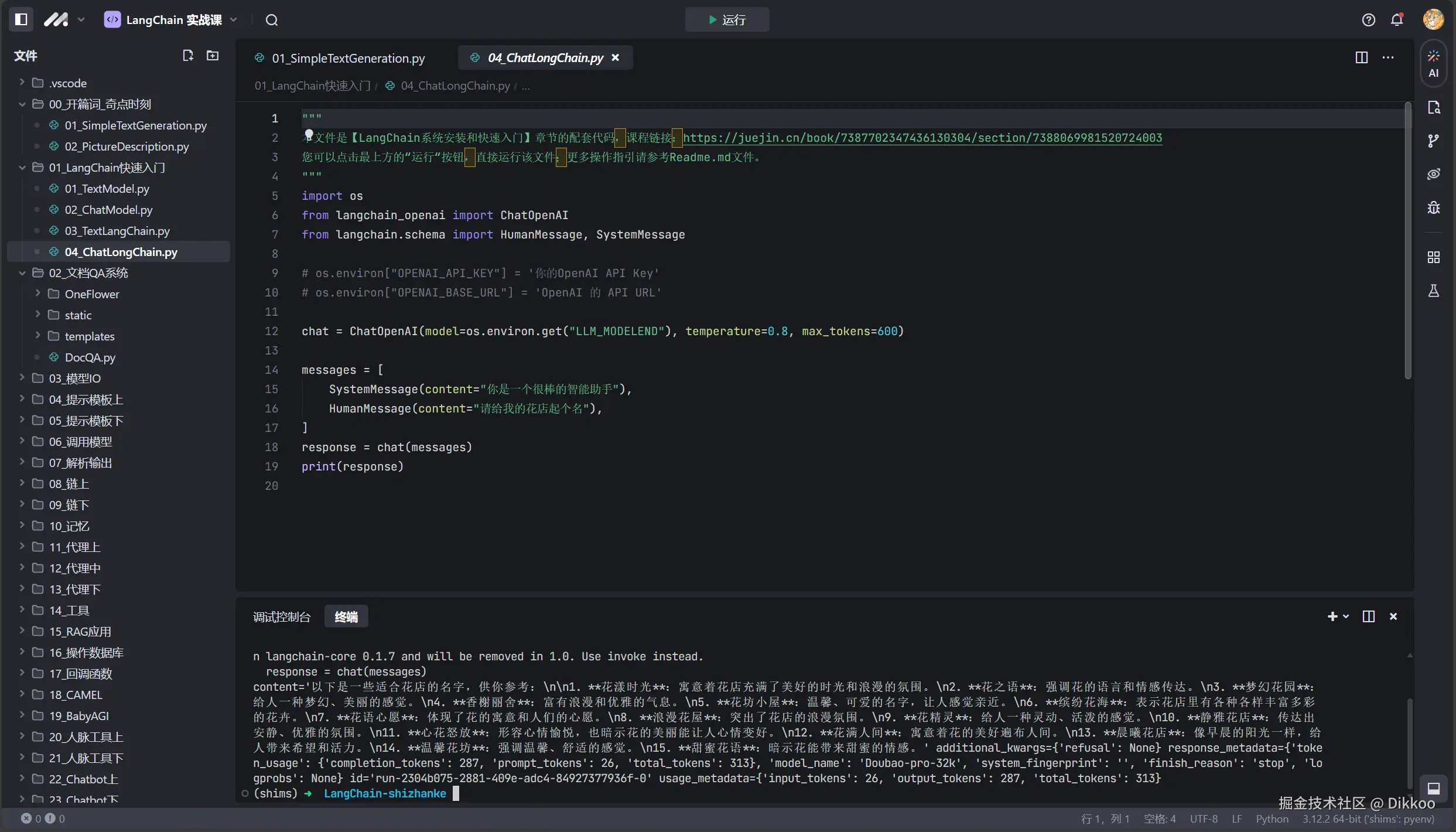Viewport: 1456px width, 832px height.
Task: Open the testing flask icon
Action: (1433, 291)
